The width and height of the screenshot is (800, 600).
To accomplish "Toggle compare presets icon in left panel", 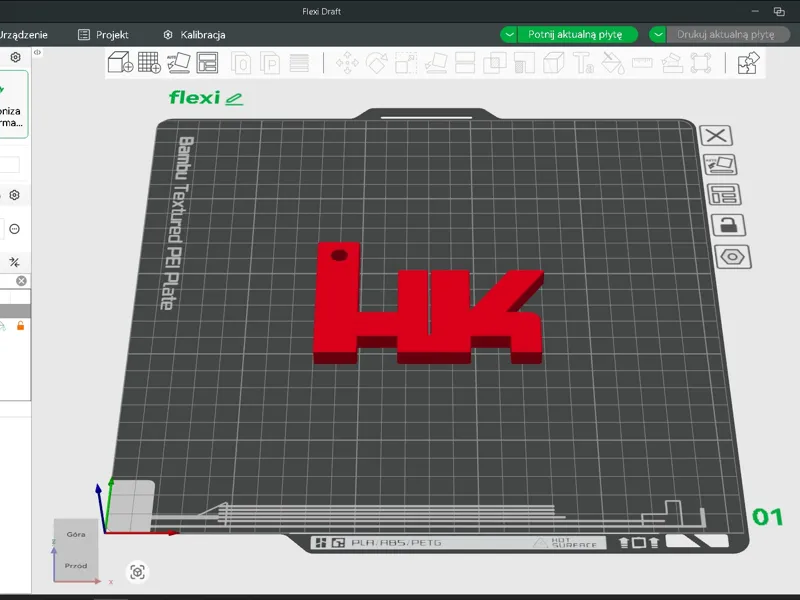I will pos(14,262).
